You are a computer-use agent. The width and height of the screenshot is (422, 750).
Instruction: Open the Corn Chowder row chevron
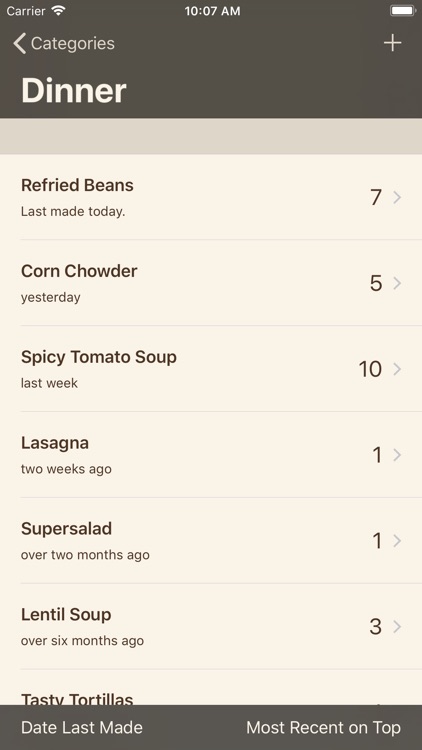pos(397,283)
